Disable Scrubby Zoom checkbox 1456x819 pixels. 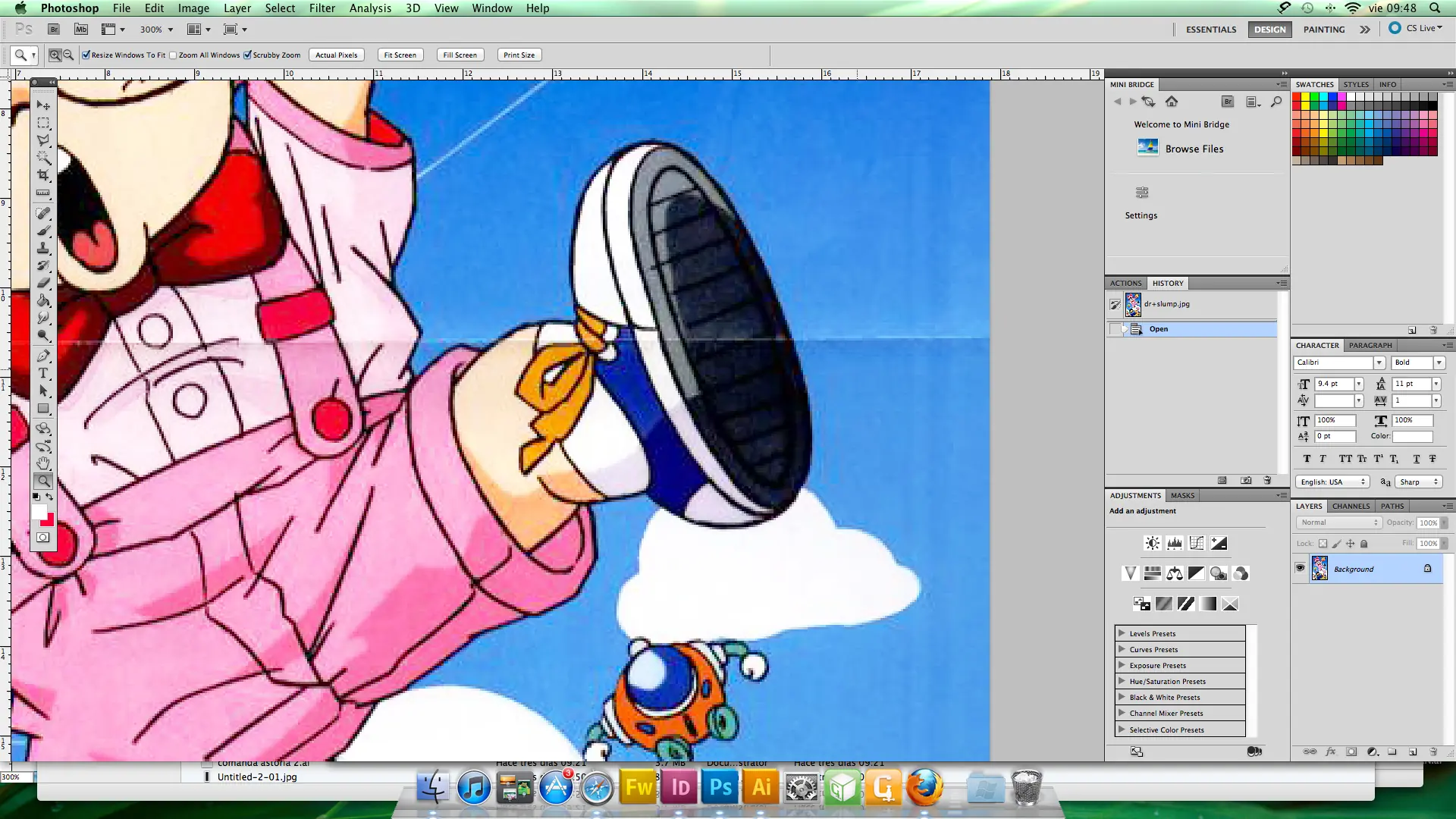tap(247, 55)
